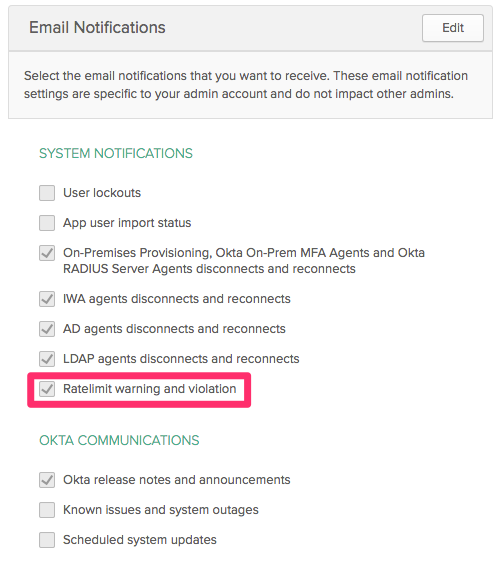Toggle IWA agents disconnects checkbox
The image size is (498, 566).
click(47, 299)
